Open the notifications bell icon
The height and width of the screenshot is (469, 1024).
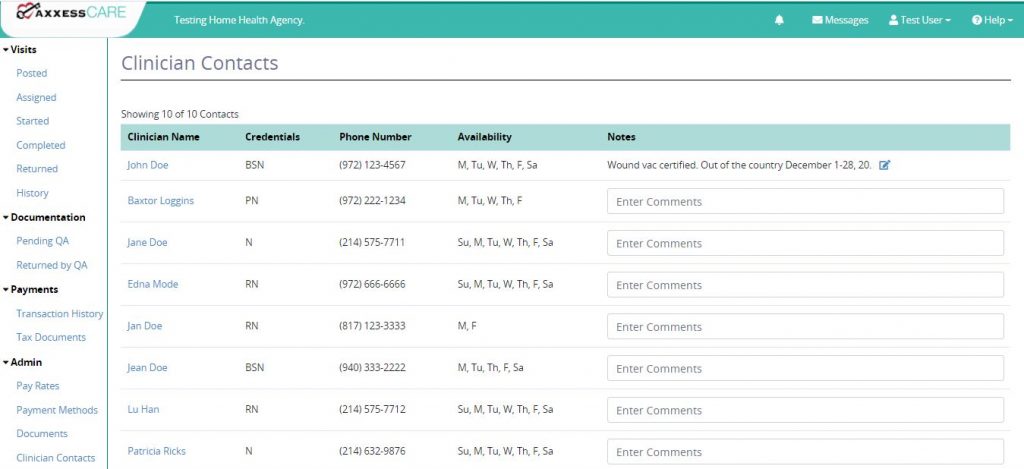click(x=778, y=20)
